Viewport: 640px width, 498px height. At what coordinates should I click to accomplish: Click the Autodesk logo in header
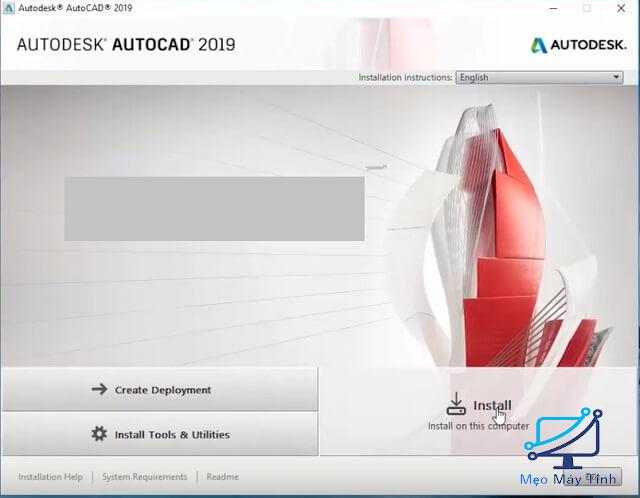(578, 45)
